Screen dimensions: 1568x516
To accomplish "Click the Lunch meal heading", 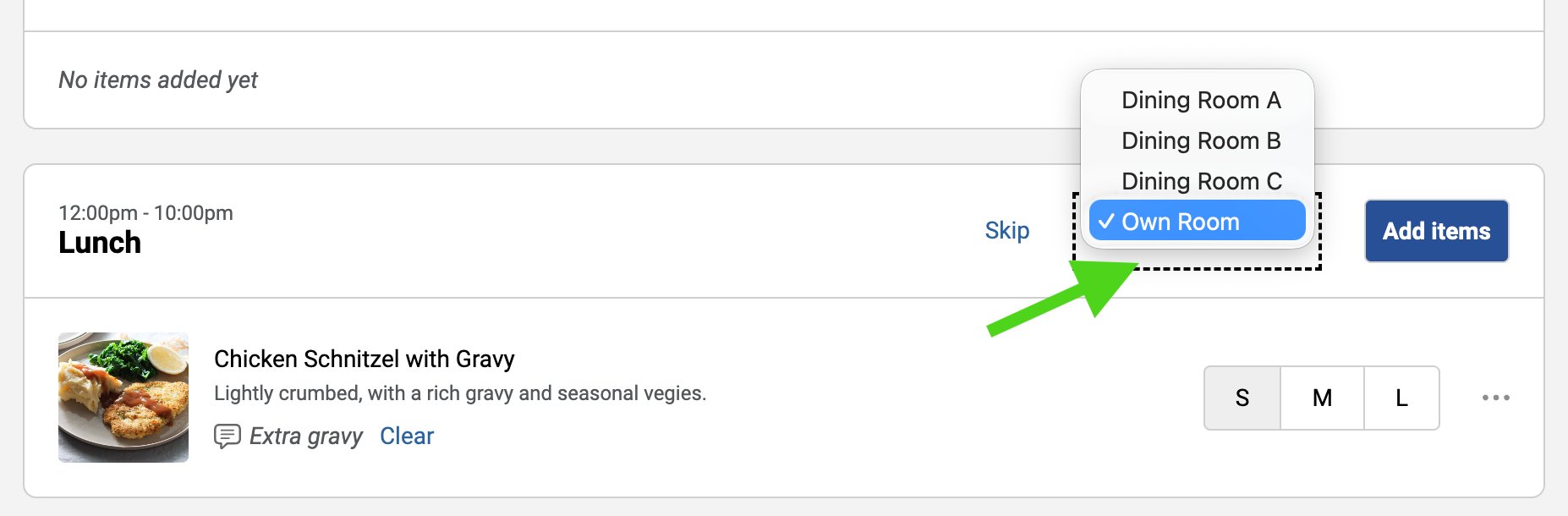I will 100,243.
